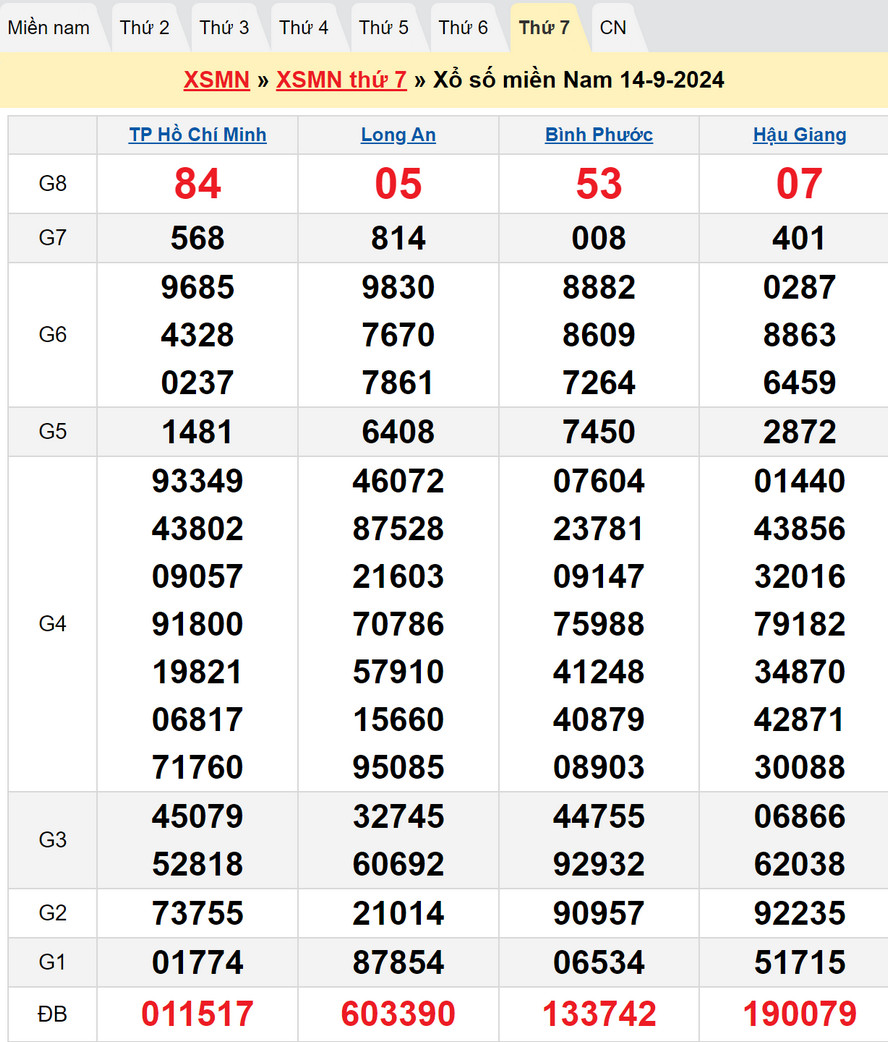Switch to the Thứ 2 tab
Screen dimensions: 888x1042
pos(145,28)
